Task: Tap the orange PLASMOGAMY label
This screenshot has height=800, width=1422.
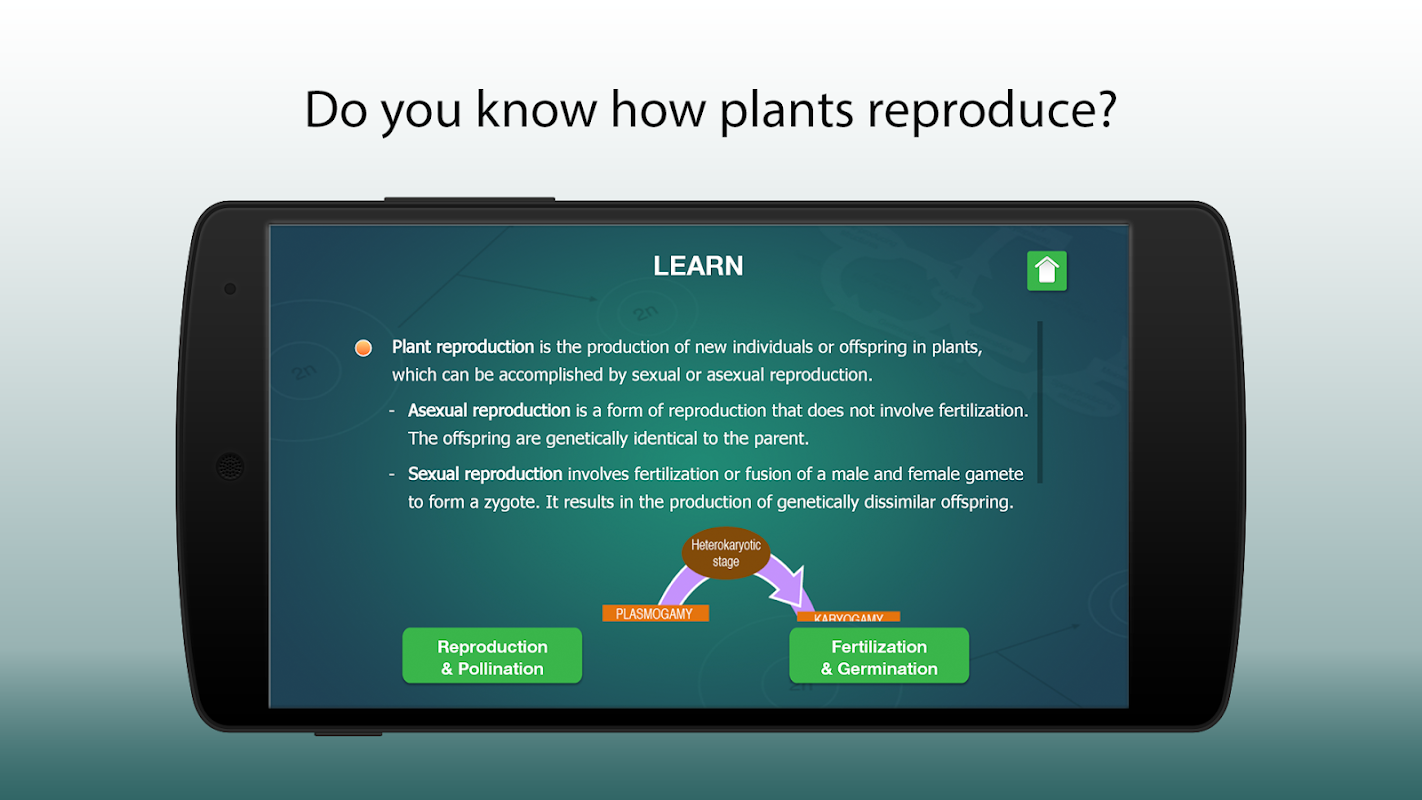Action: click(x=655, y=613)
